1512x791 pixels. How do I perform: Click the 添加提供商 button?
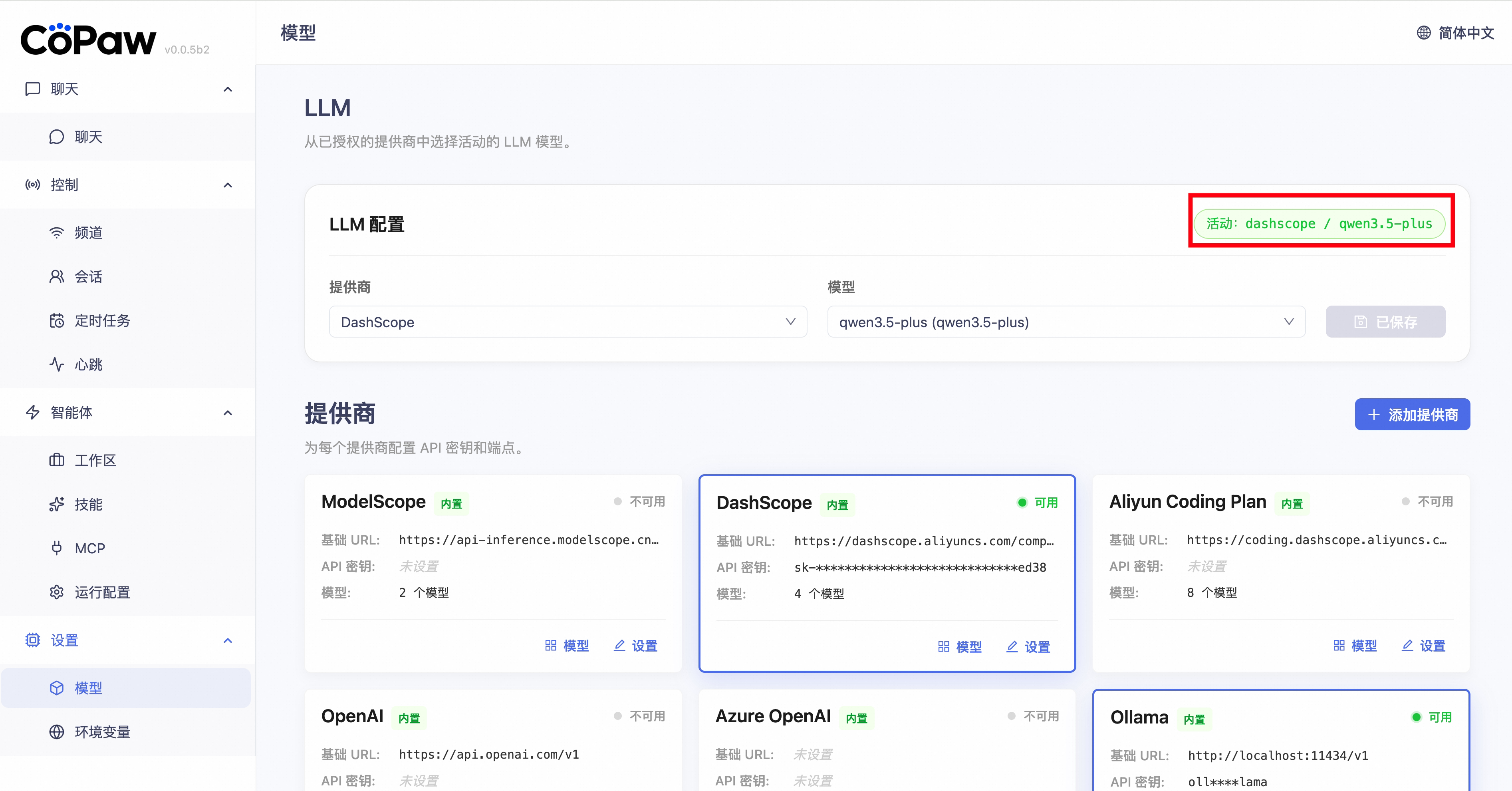click(1412, 415)
